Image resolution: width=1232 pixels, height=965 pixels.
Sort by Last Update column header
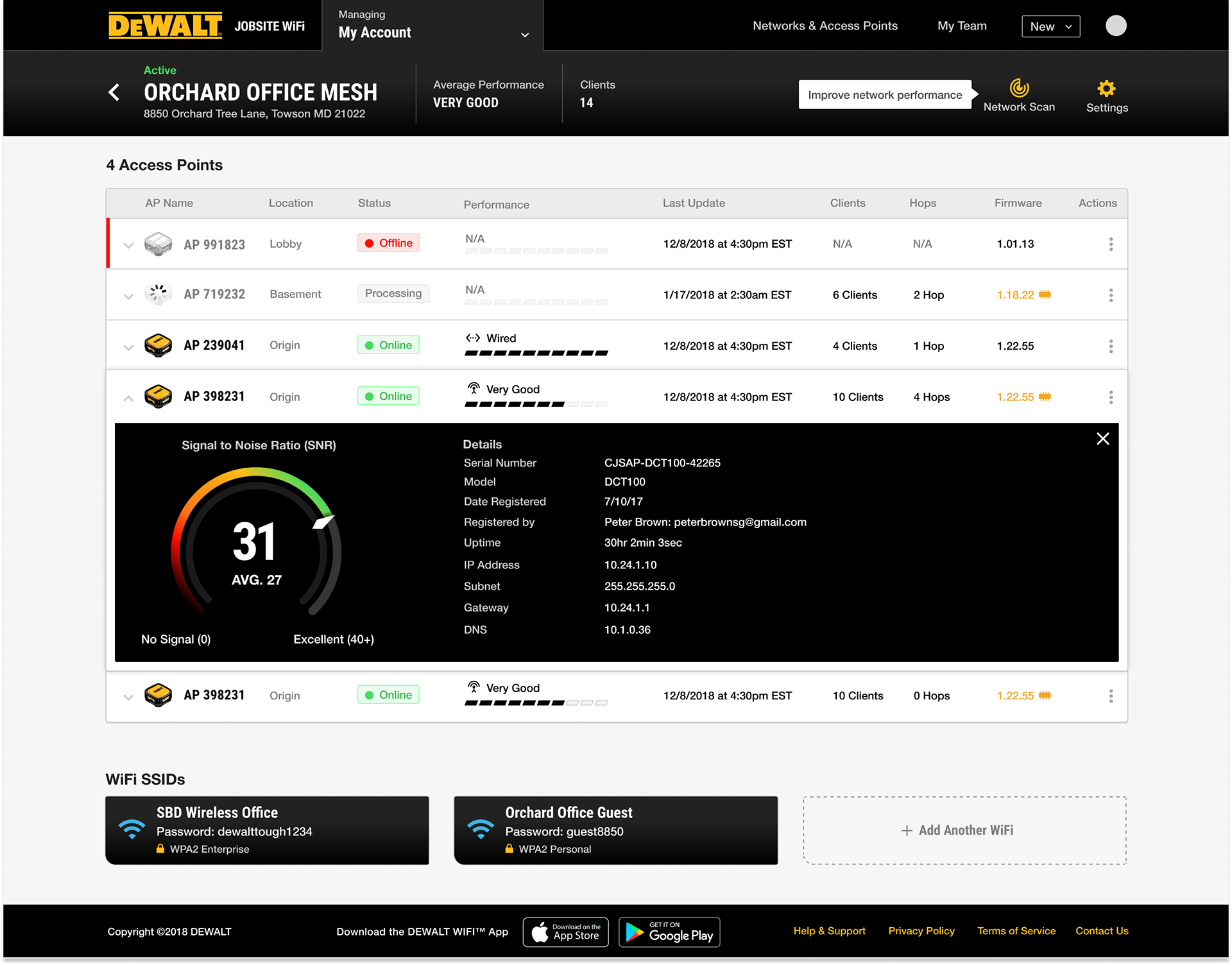pos(694,203)
